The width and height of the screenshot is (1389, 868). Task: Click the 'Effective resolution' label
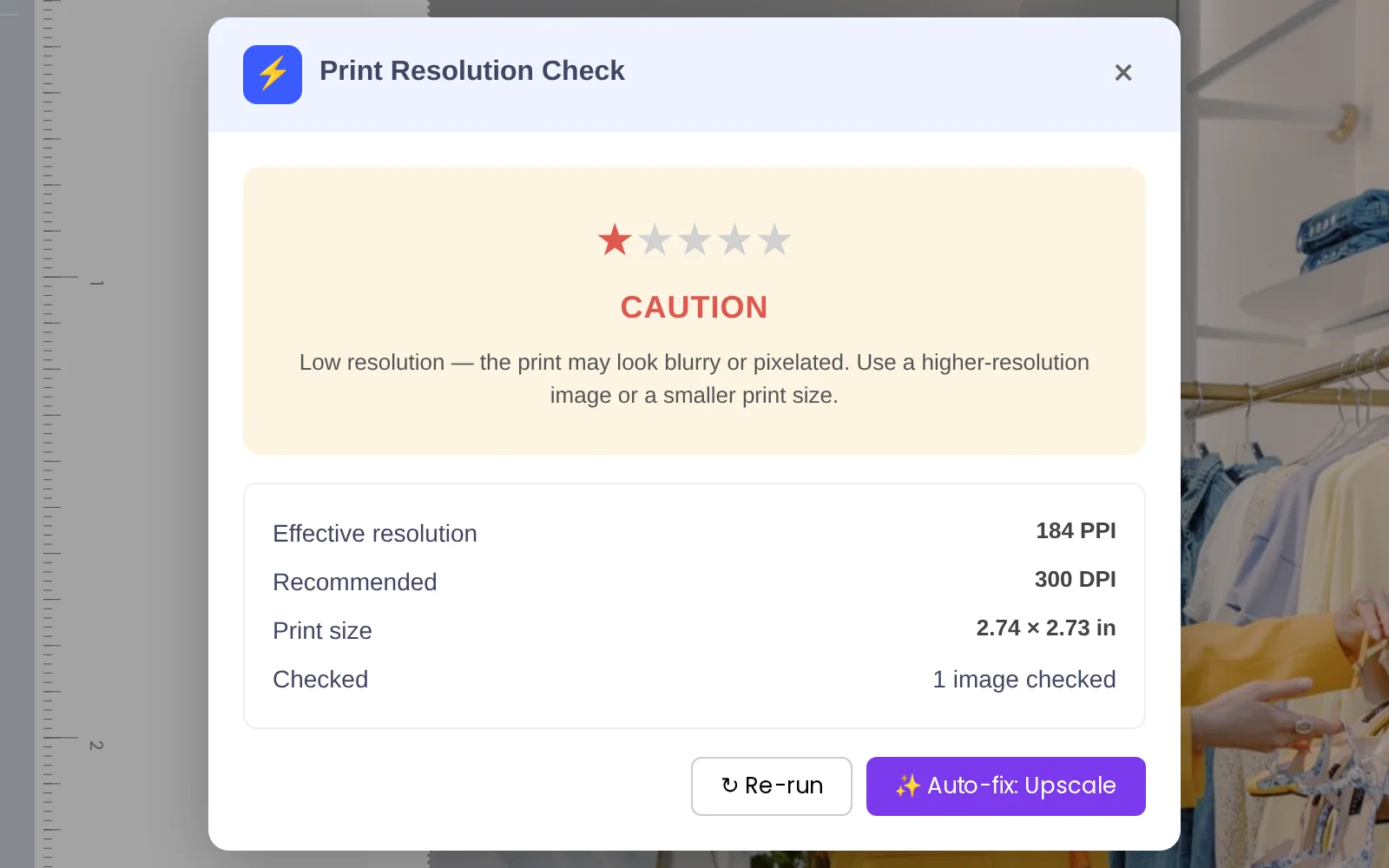(375, 534)
